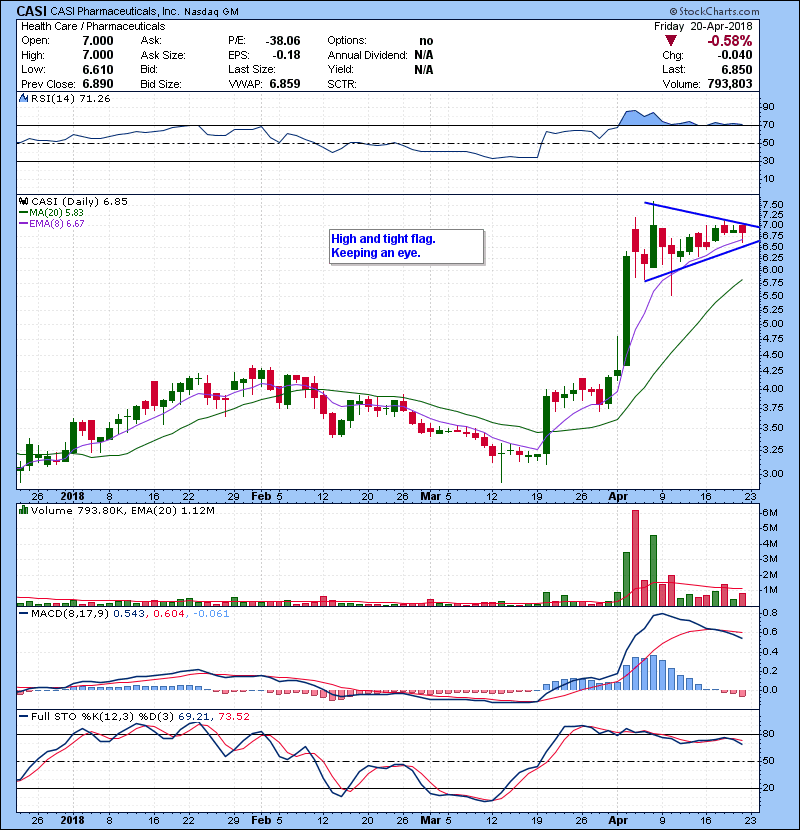Click the candlestick icon beside CASI (Daily)
Screen dimensions: 800x830
[x=23, y=201]
